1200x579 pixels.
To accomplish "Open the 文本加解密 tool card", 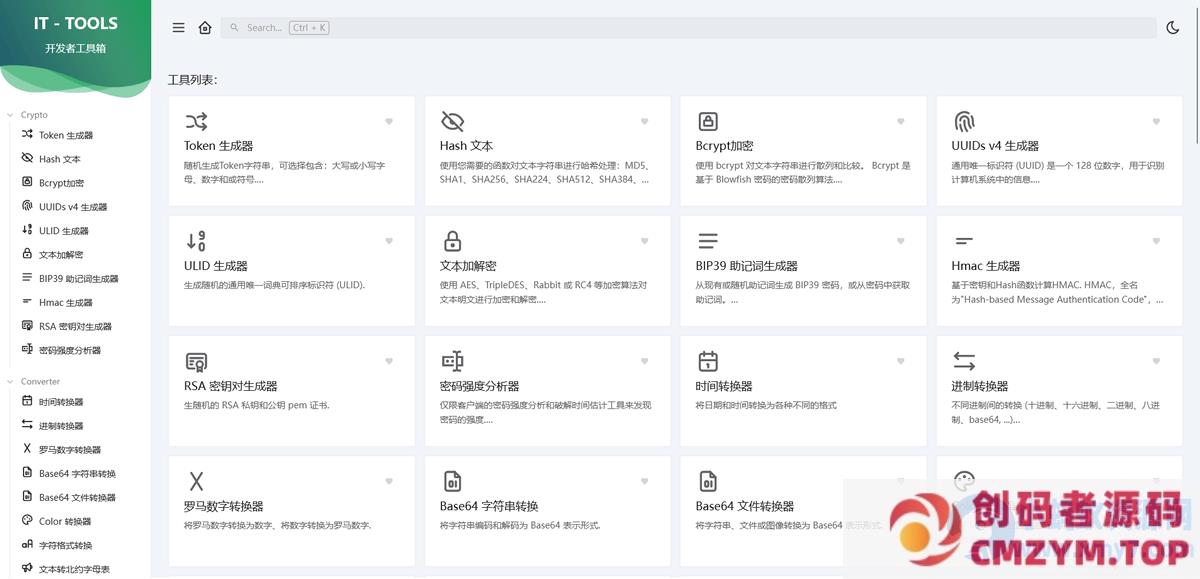I will [x=546, y=270].
